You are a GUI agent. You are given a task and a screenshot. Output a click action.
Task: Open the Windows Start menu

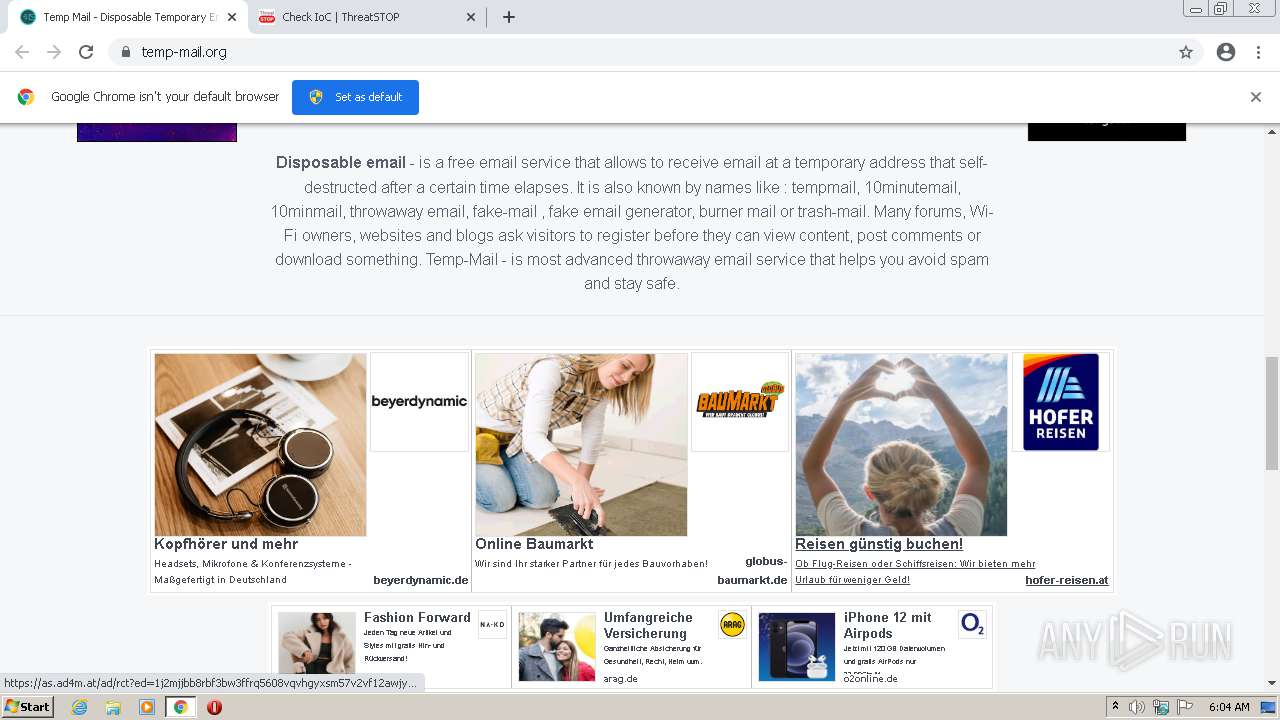[x=28, y=707]
